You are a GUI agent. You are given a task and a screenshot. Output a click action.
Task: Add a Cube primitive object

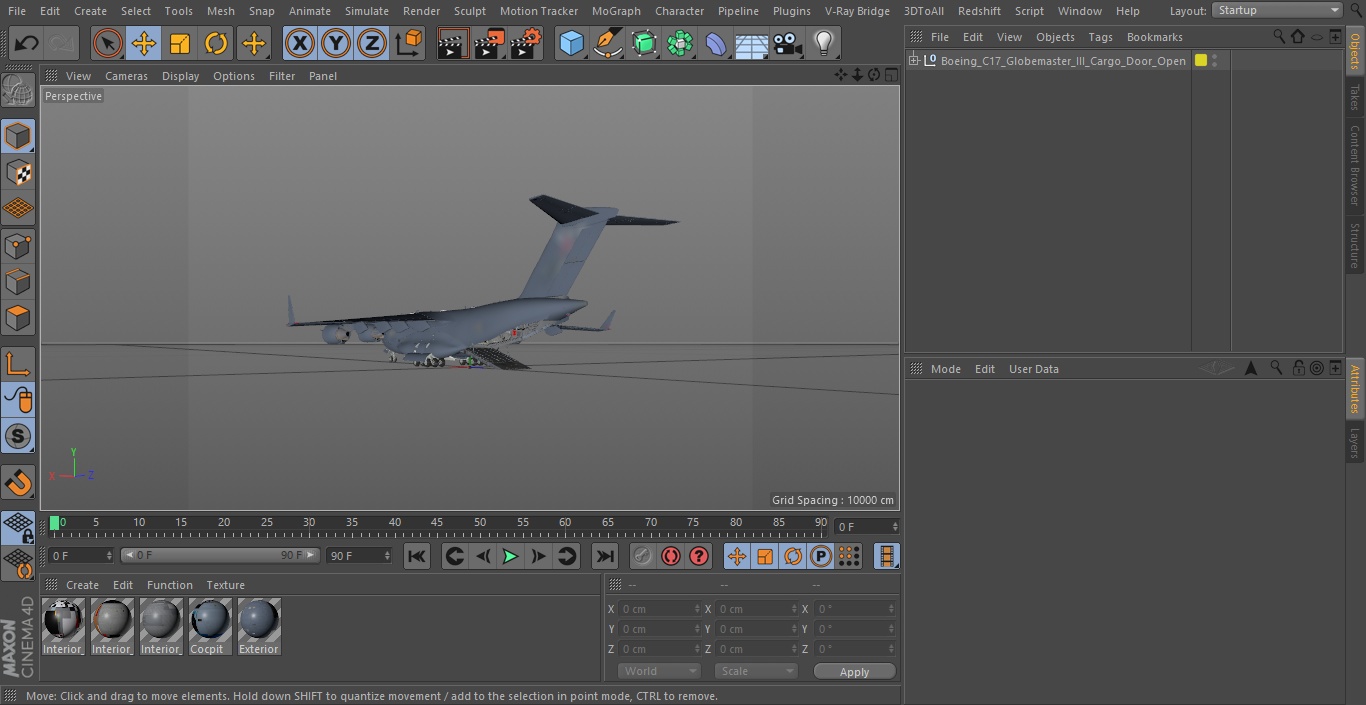[571, 43]
